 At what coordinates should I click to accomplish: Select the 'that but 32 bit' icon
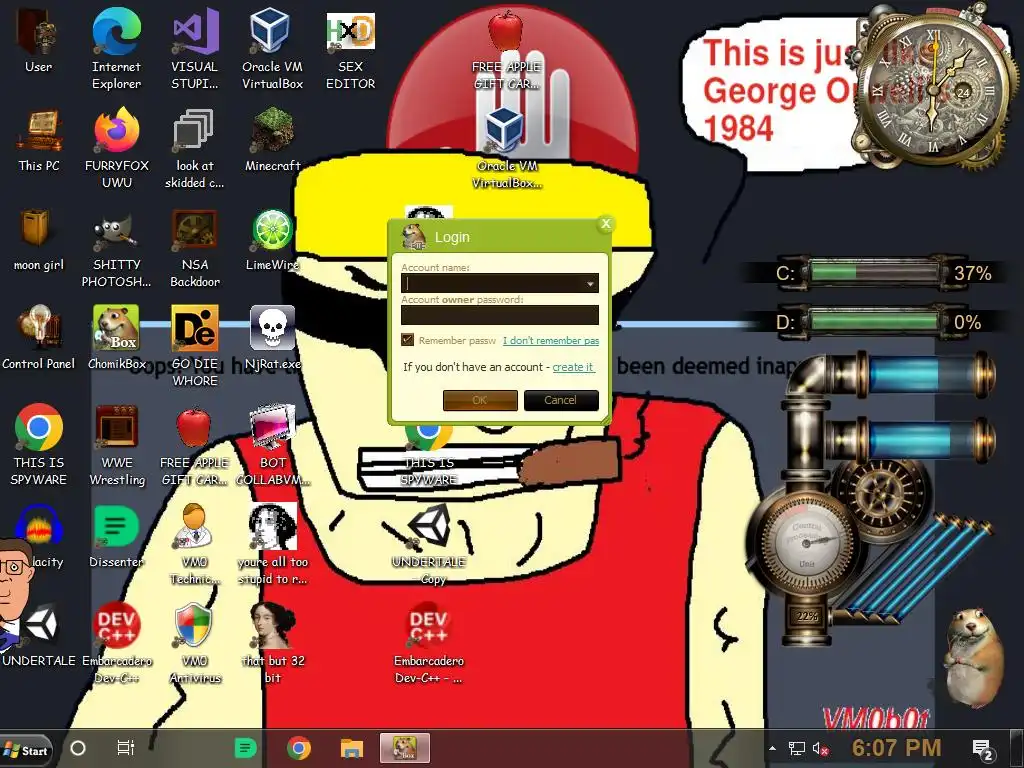[272, 643]
